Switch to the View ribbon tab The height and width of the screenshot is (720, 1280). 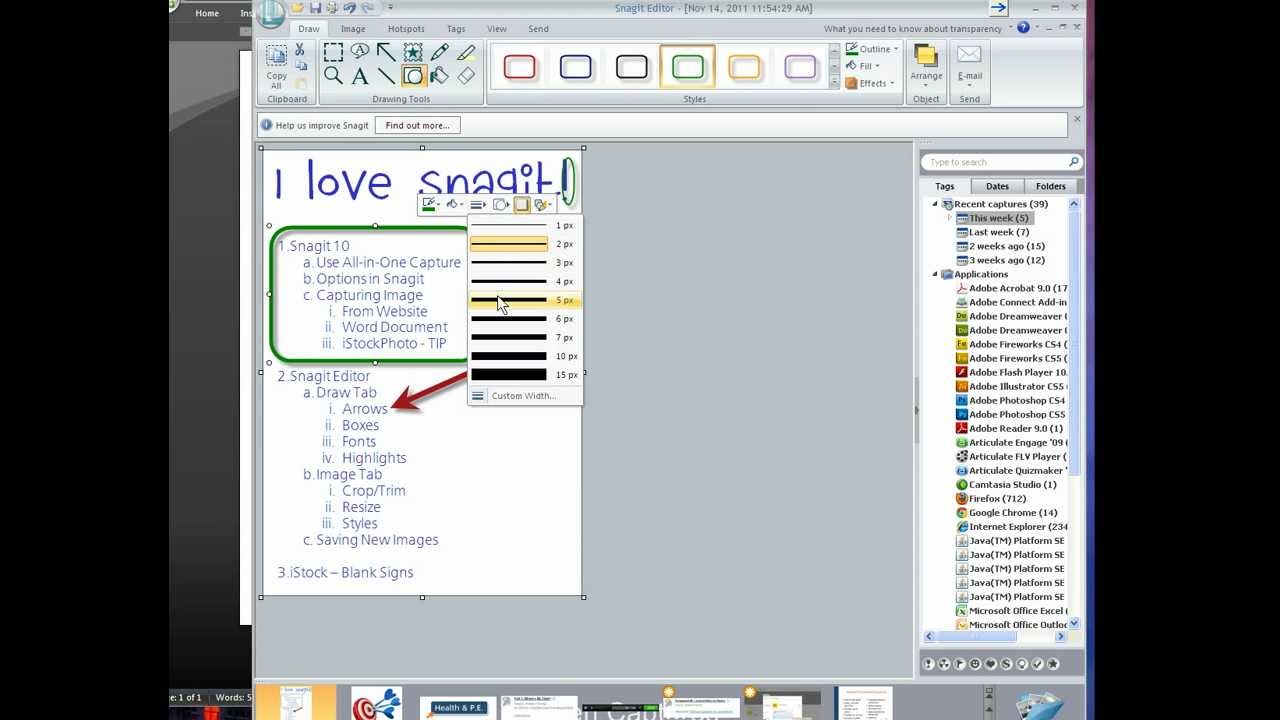496,29
